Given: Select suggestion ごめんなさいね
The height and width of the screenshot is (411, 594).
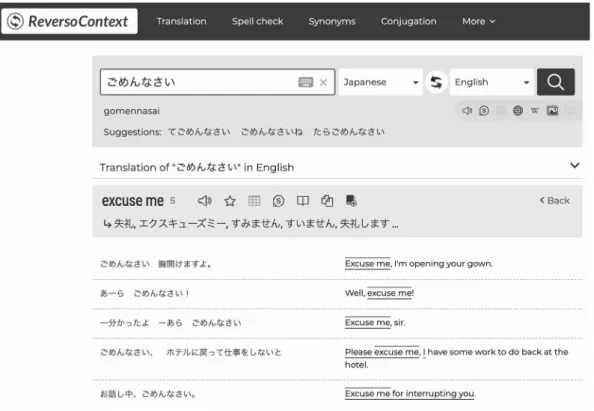Looking at the screenshot, I should 272,132.
